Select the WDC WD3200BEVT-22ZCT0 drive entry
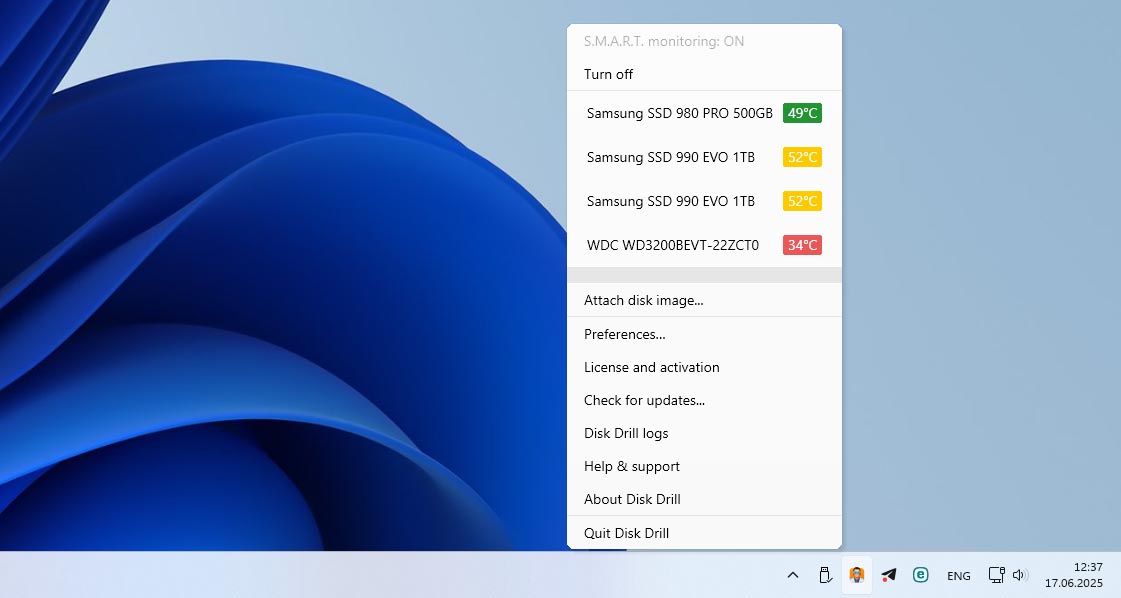Image resolution: width=1121 pixels, height=598 pixels. pos(672,244)
